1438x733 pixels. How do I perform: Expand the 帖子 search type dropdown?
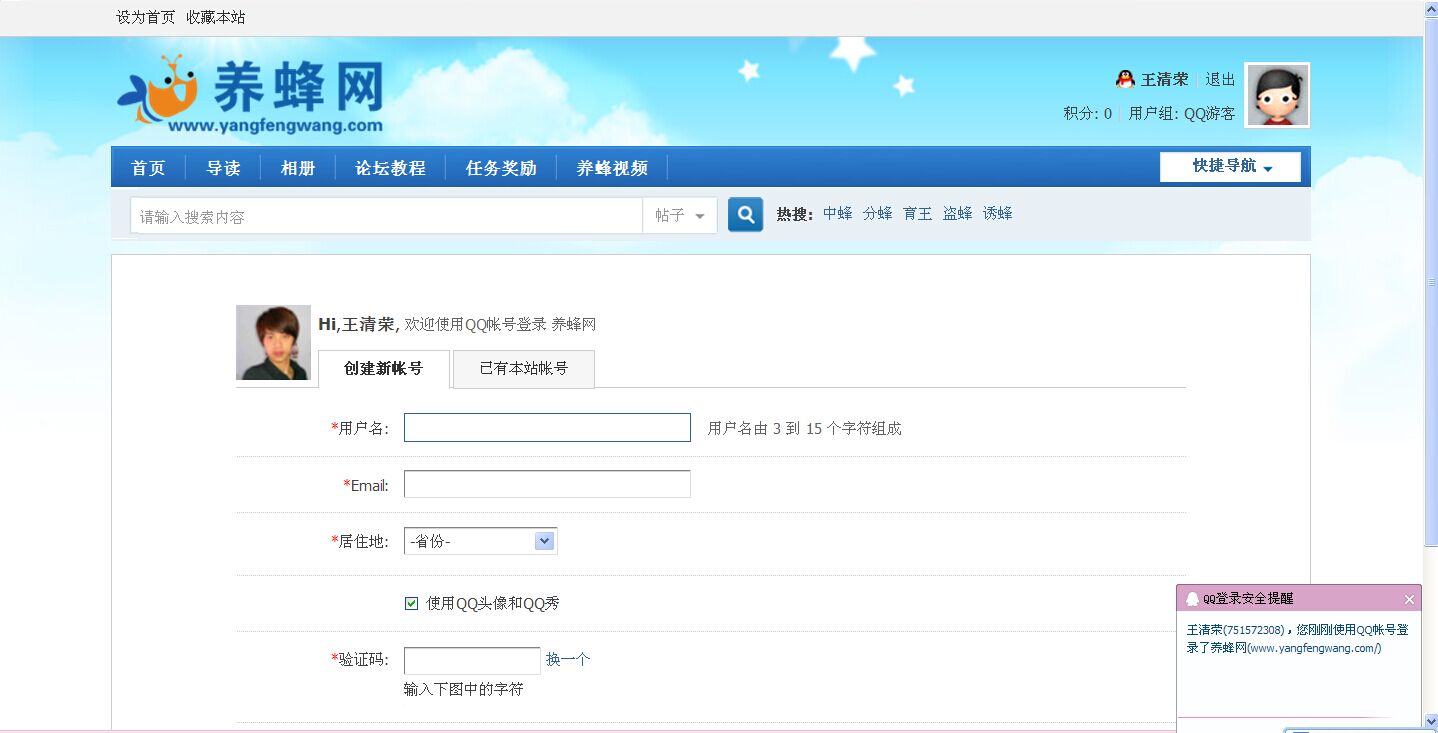tap(680, 216)
